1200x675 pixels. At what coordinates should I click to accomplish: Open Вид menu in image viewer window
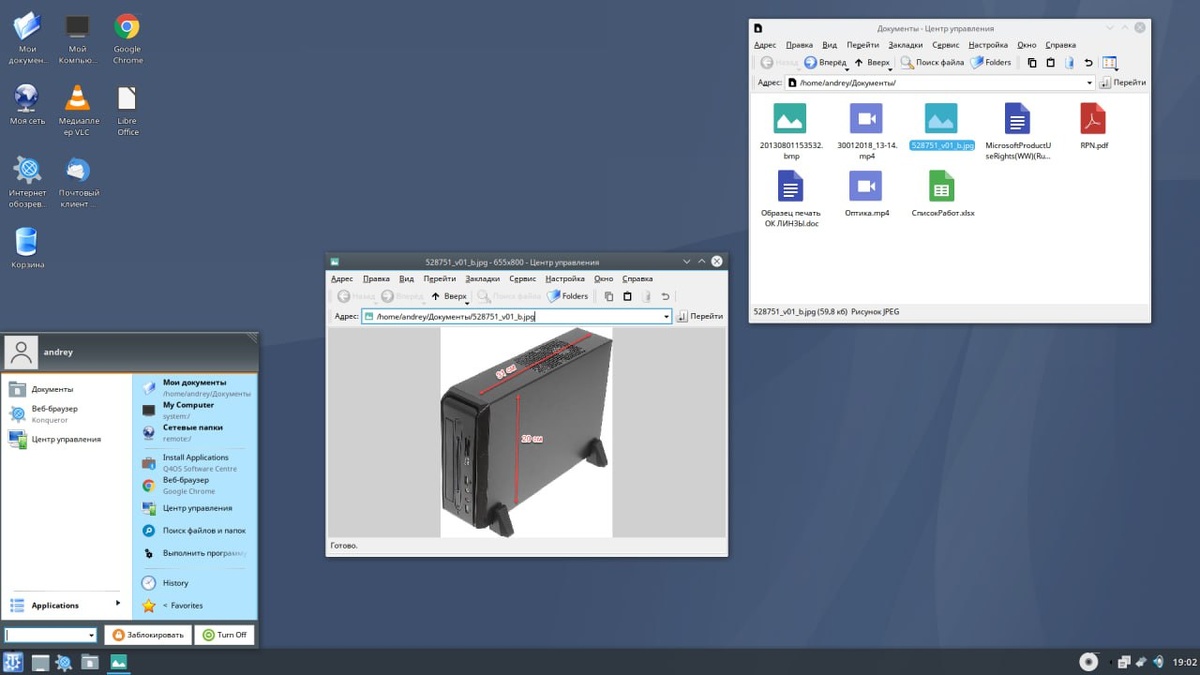(406, 279)
